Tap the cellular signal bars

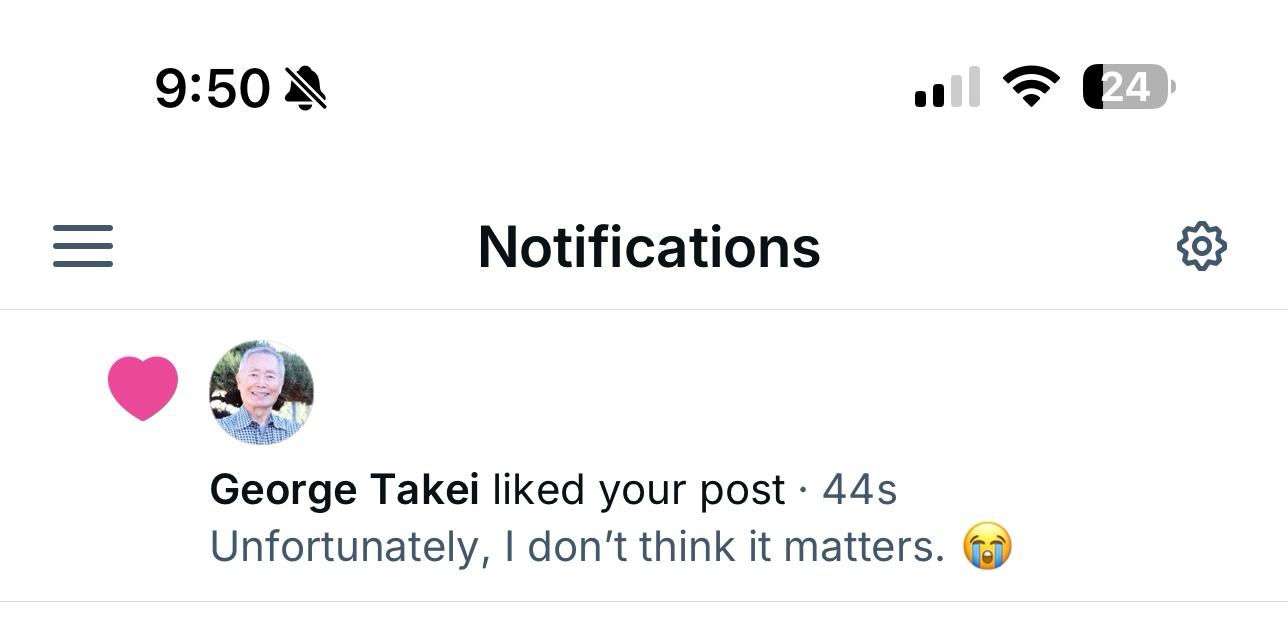point(946,88)
